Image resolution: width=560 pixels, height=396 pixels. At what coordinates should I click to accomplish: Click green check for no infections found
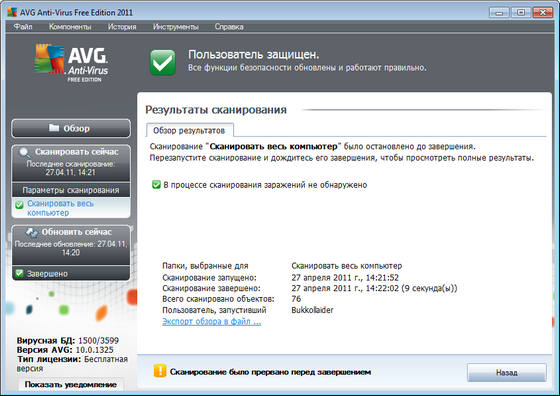156,185
